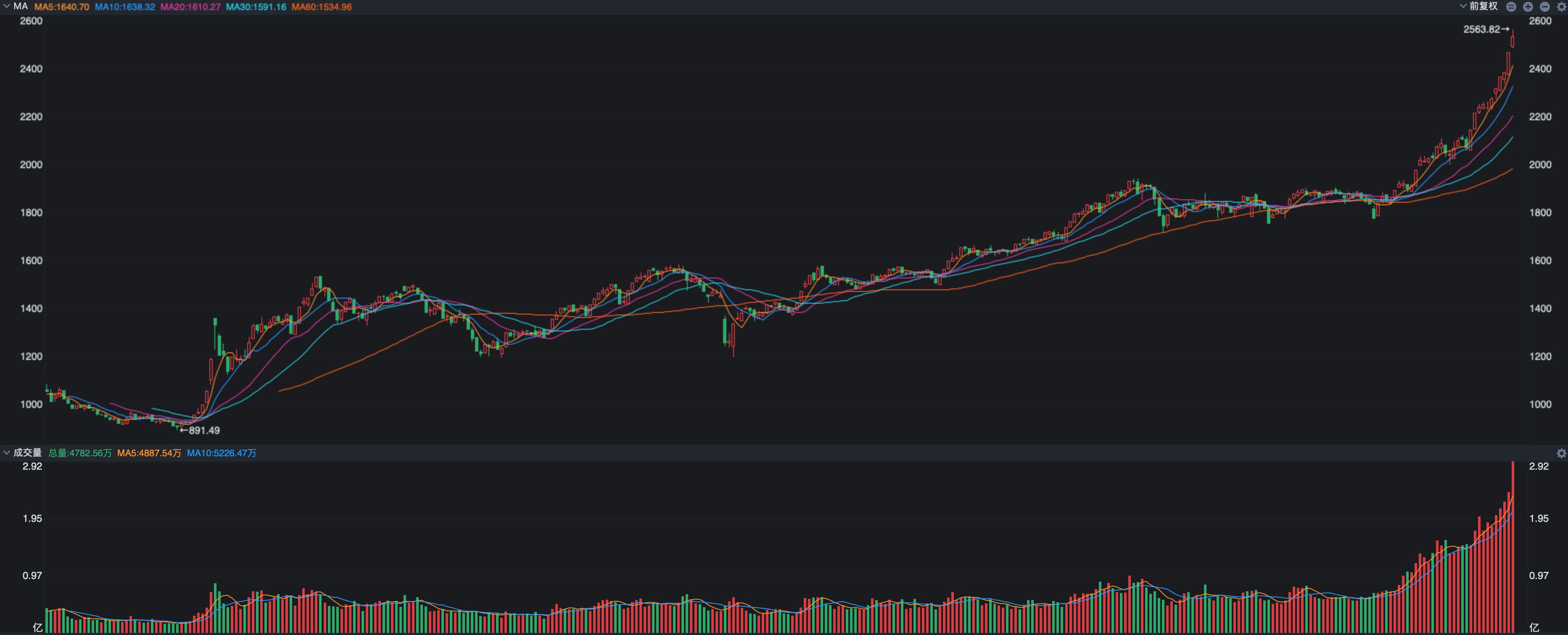Screen dimensions: 1568x635
Task: Click the MA20:1610.27 magenta label
Action: tap(190, 7)
